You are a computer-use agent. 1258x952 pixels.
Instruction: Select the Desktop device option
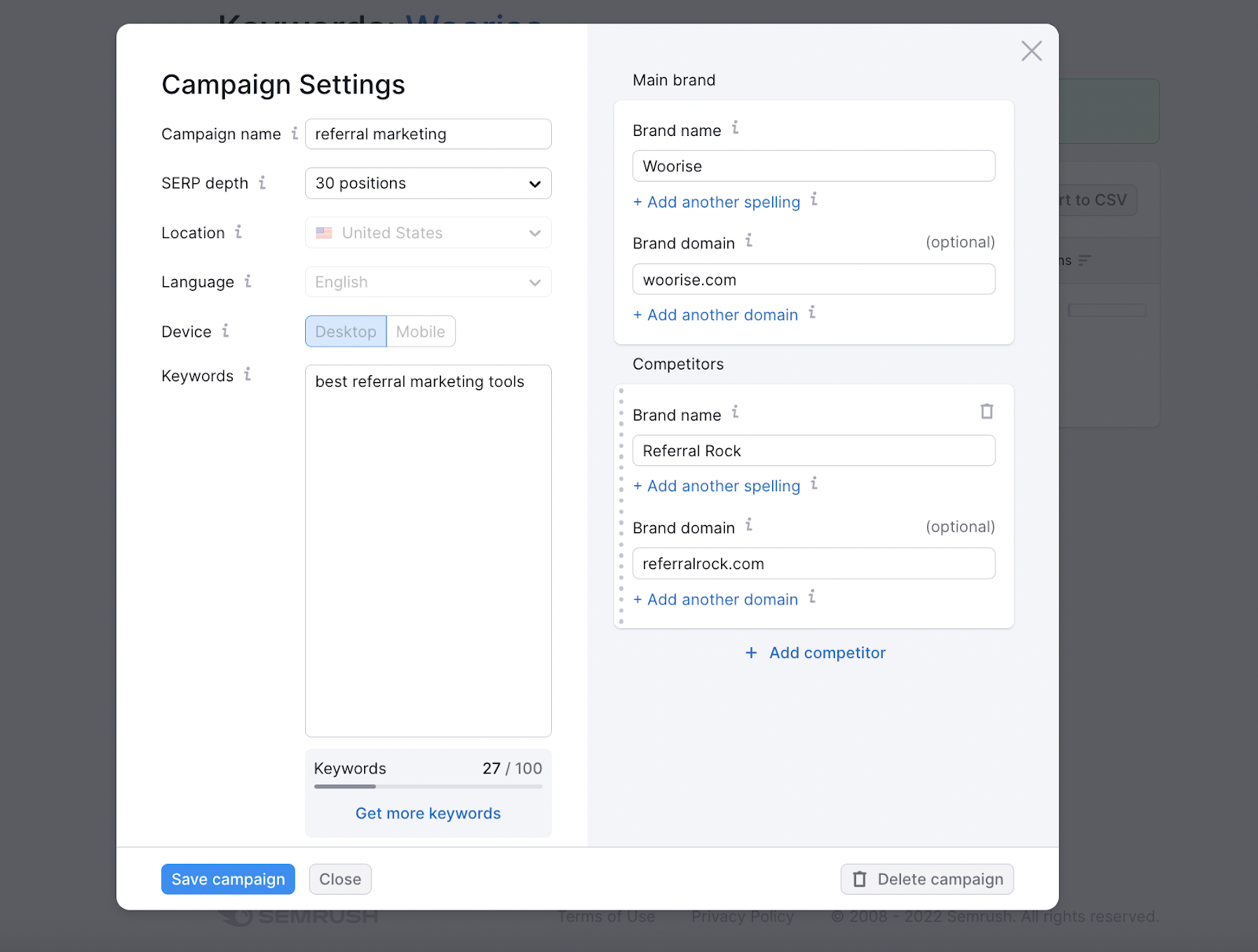click(x=346, y=332)
